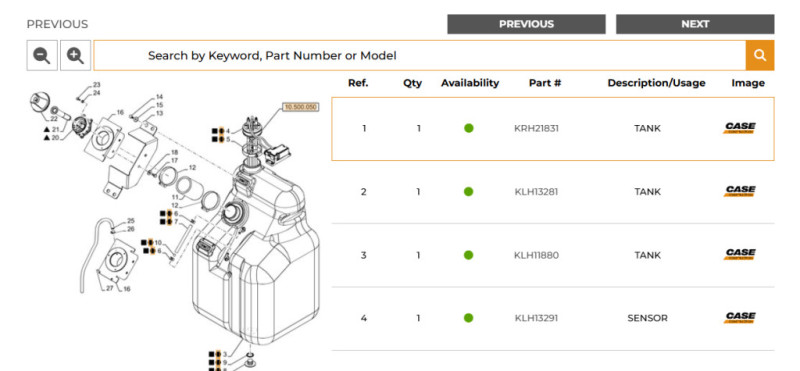Image resolution: width=800 pixels, height=371 pixels.
Task: Click the dark PREVIOUS button
Action: (527, 24)
